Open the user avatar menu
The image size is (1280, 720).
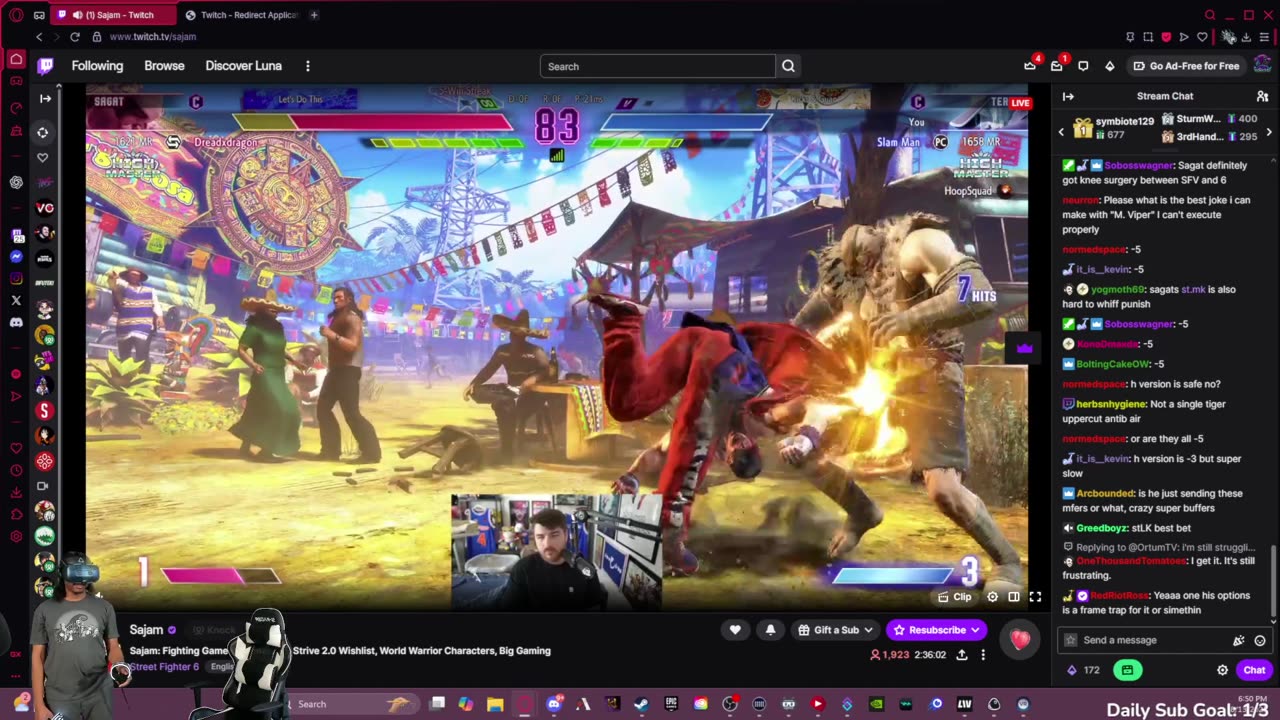pos(1262,66)
